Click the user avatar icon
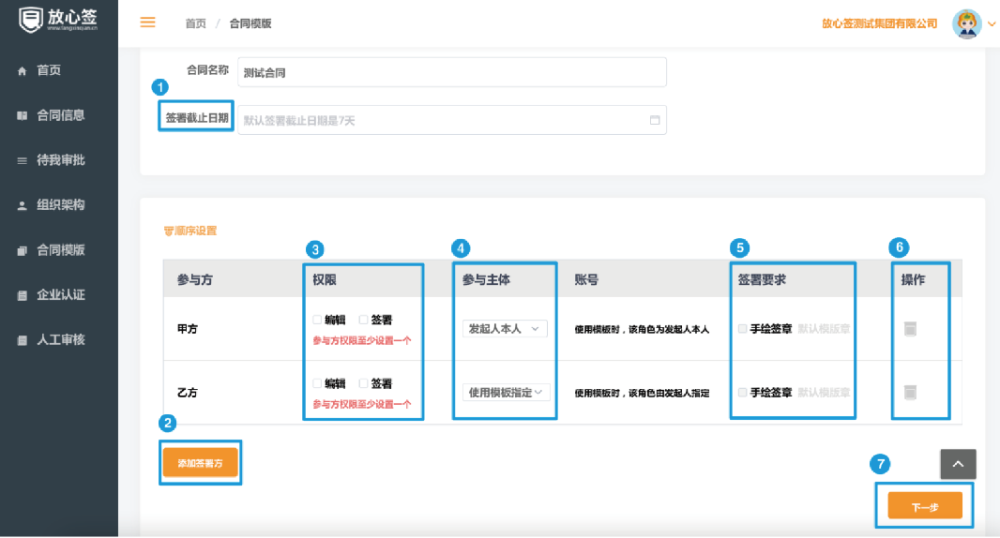Screen dimensions: 1000x538 point(967,24)
